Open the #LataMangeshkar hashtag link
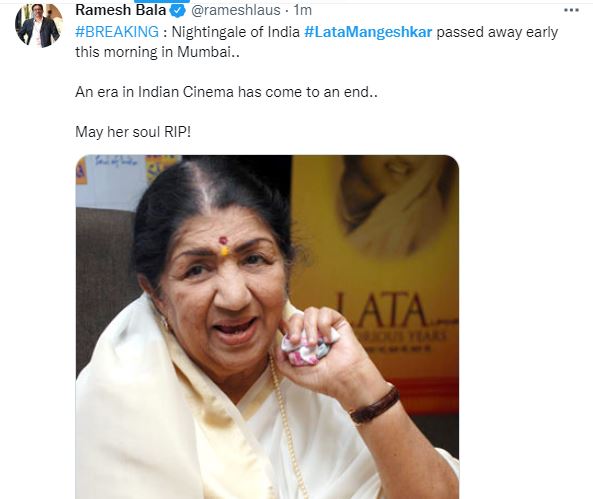Viewport: 593px width, 499px height. click(368, 32)
